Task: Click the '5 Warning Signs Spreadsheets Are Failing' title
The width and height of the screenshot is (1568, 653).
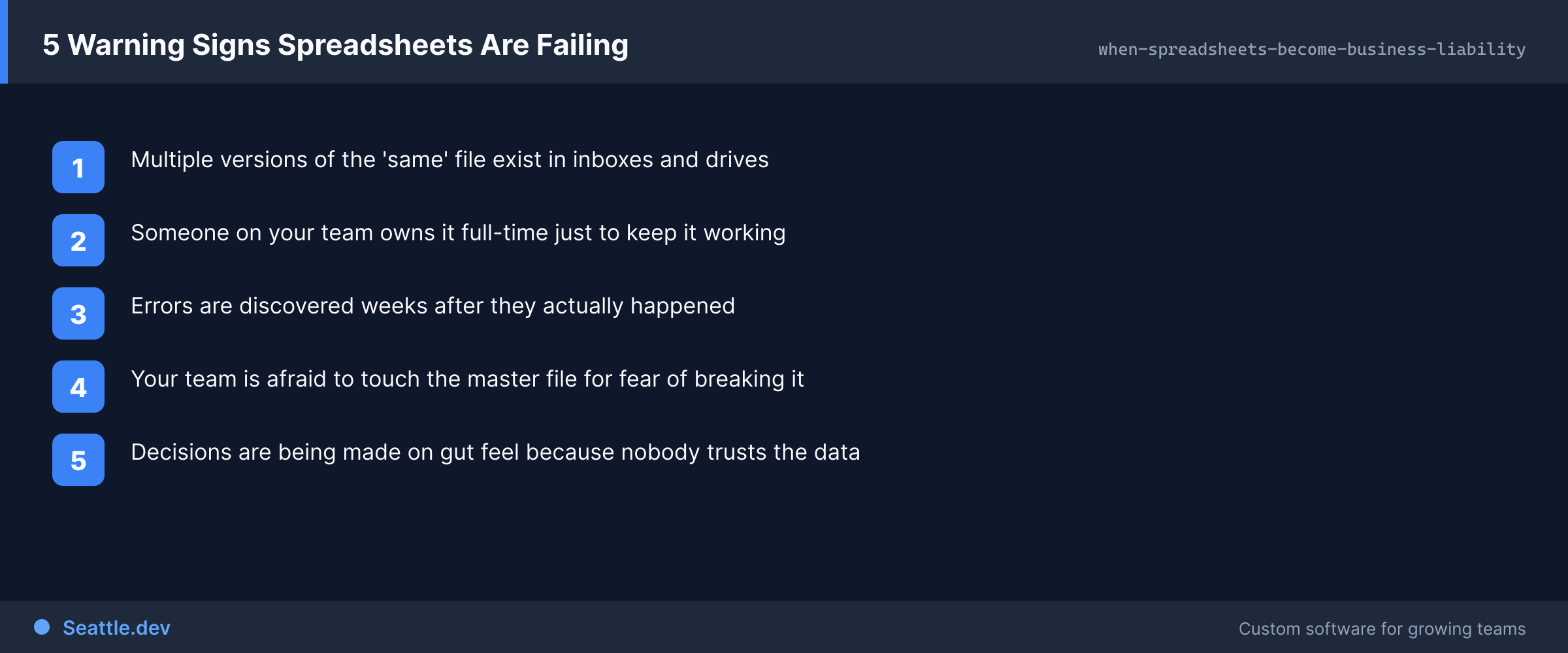Action: pyautogui.click(x=335, y=45)
